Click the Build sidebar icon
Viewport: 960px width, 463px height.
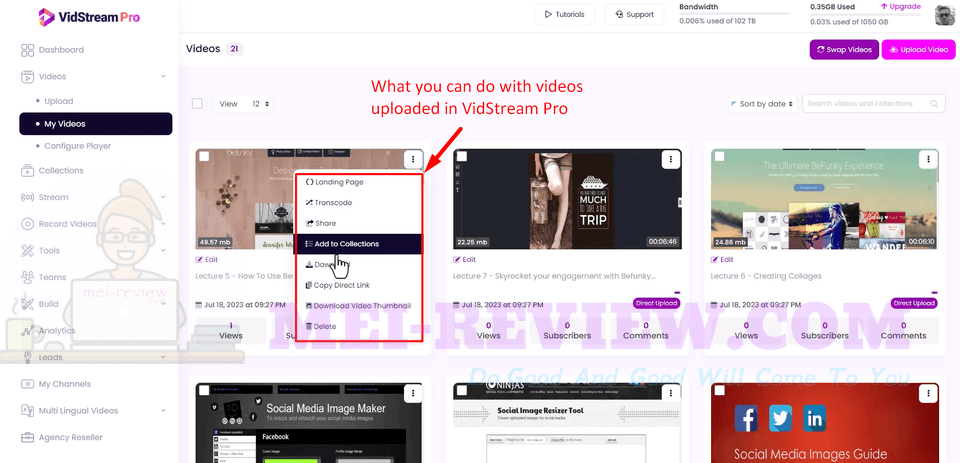point(28,304)
